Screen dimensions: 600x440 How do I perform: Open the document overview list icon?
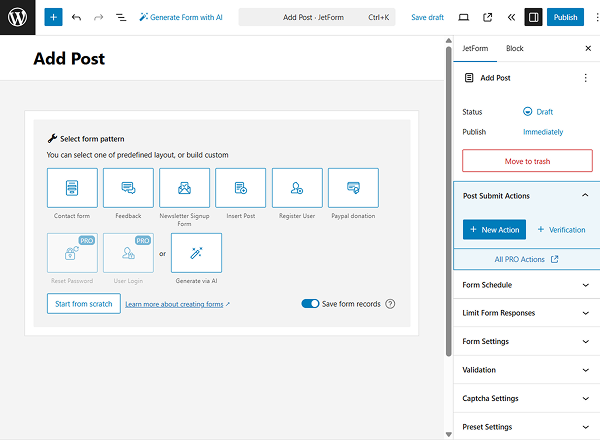pos(121,17)
